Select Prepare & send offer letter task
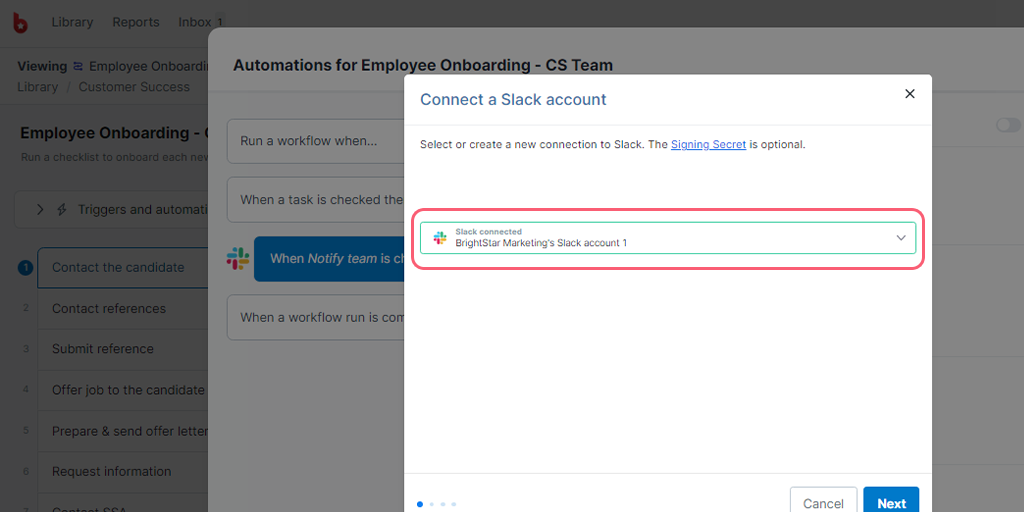 tap(123, 431)
